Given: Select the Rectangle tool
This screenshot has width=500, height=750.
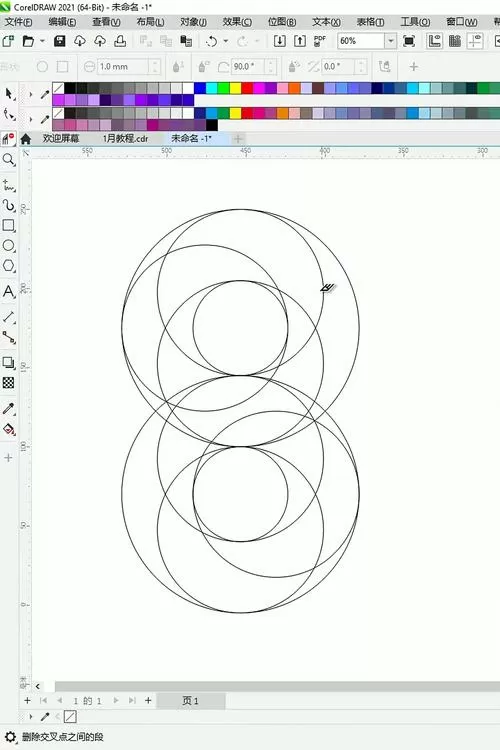Looking at the screenshot, I should 9,225.
